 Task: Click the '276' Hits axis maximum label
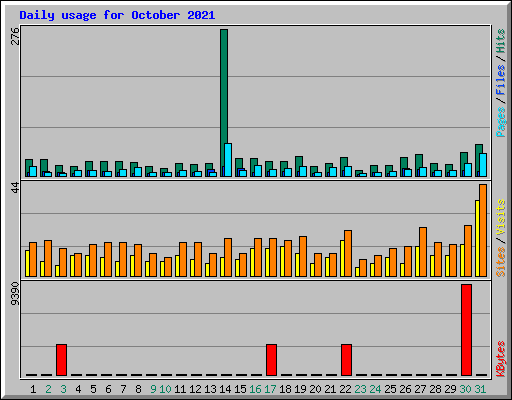click(15, 36)
